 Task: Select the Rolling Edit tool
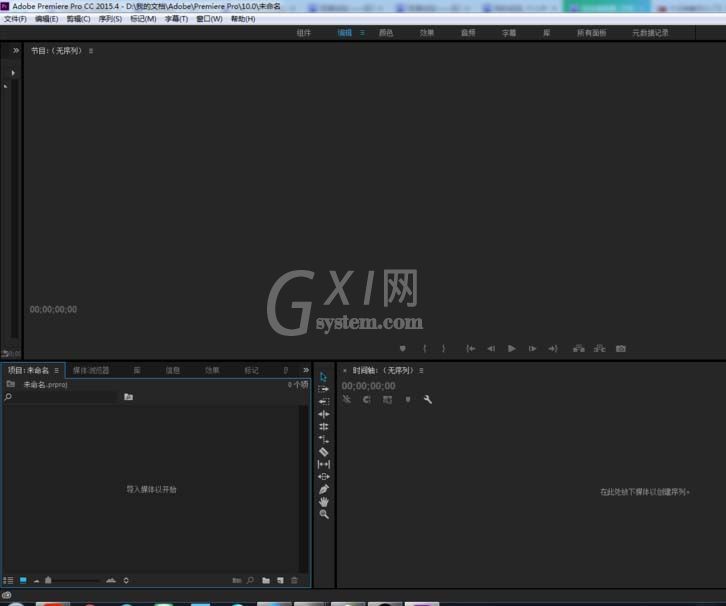click(x=324, y=426)
